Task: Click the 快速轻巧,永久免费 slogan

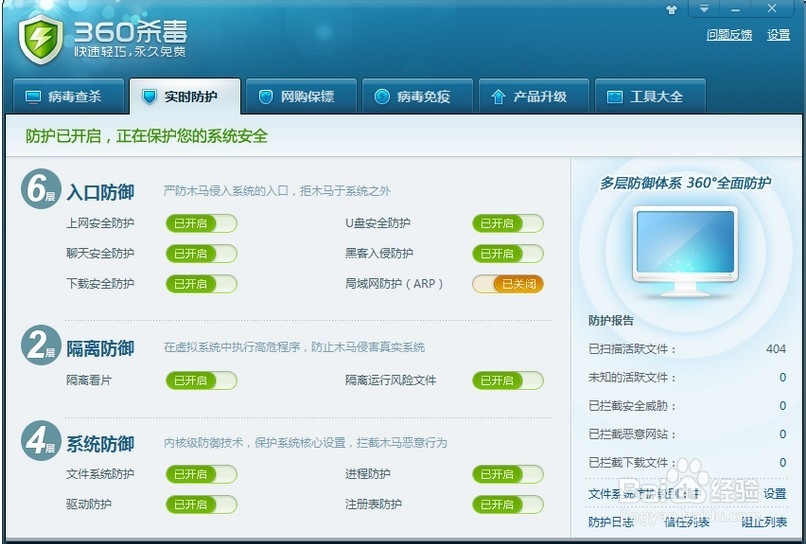Action: 130,52
